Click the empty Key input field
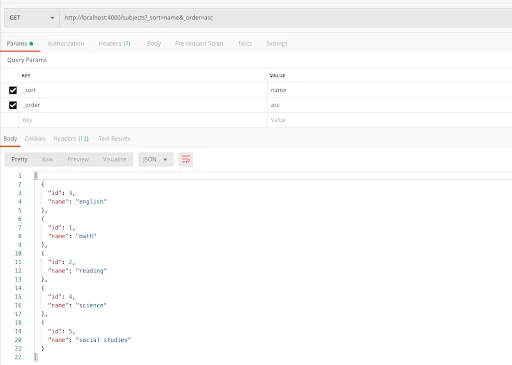The height and width of the screenshot is (365, 512). 143,120
